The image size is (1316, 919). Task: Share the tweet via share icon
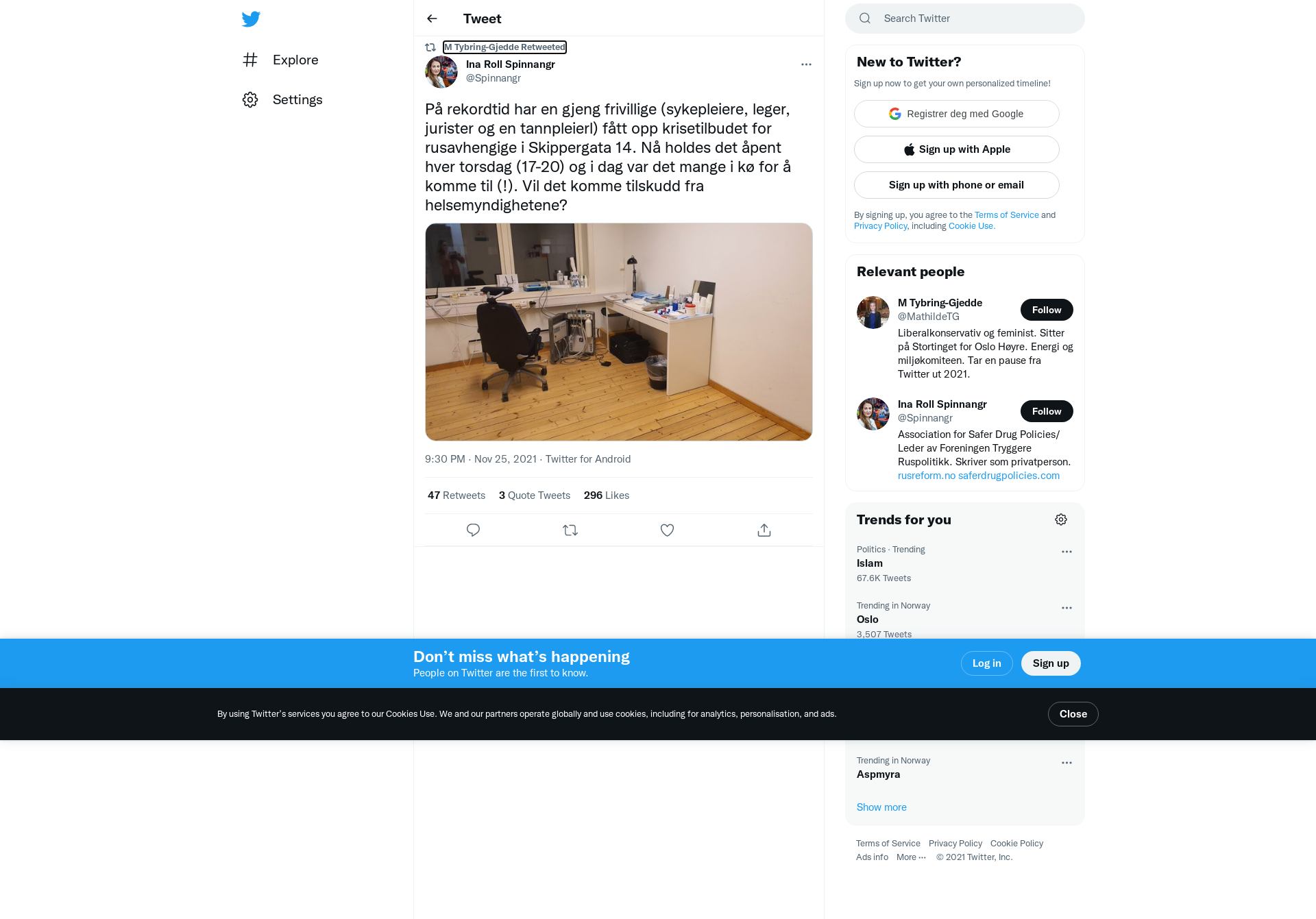coord(764,530)
